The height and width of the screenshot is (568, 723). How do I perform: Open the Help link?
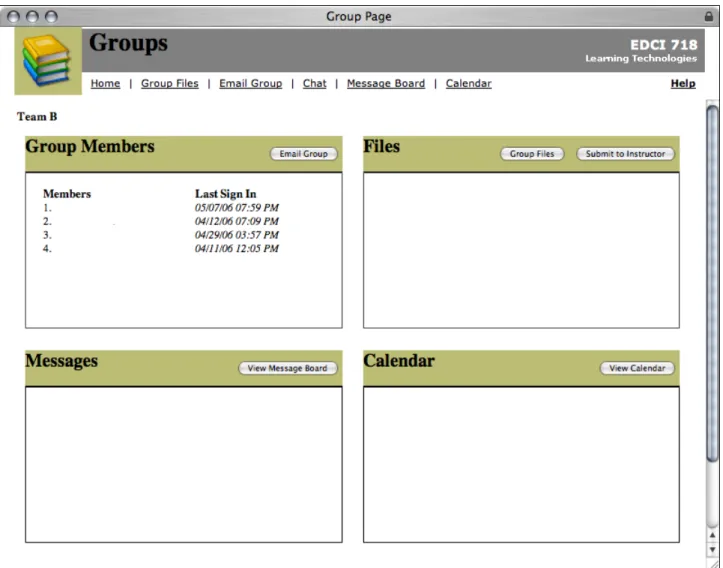tap(683, 83)
